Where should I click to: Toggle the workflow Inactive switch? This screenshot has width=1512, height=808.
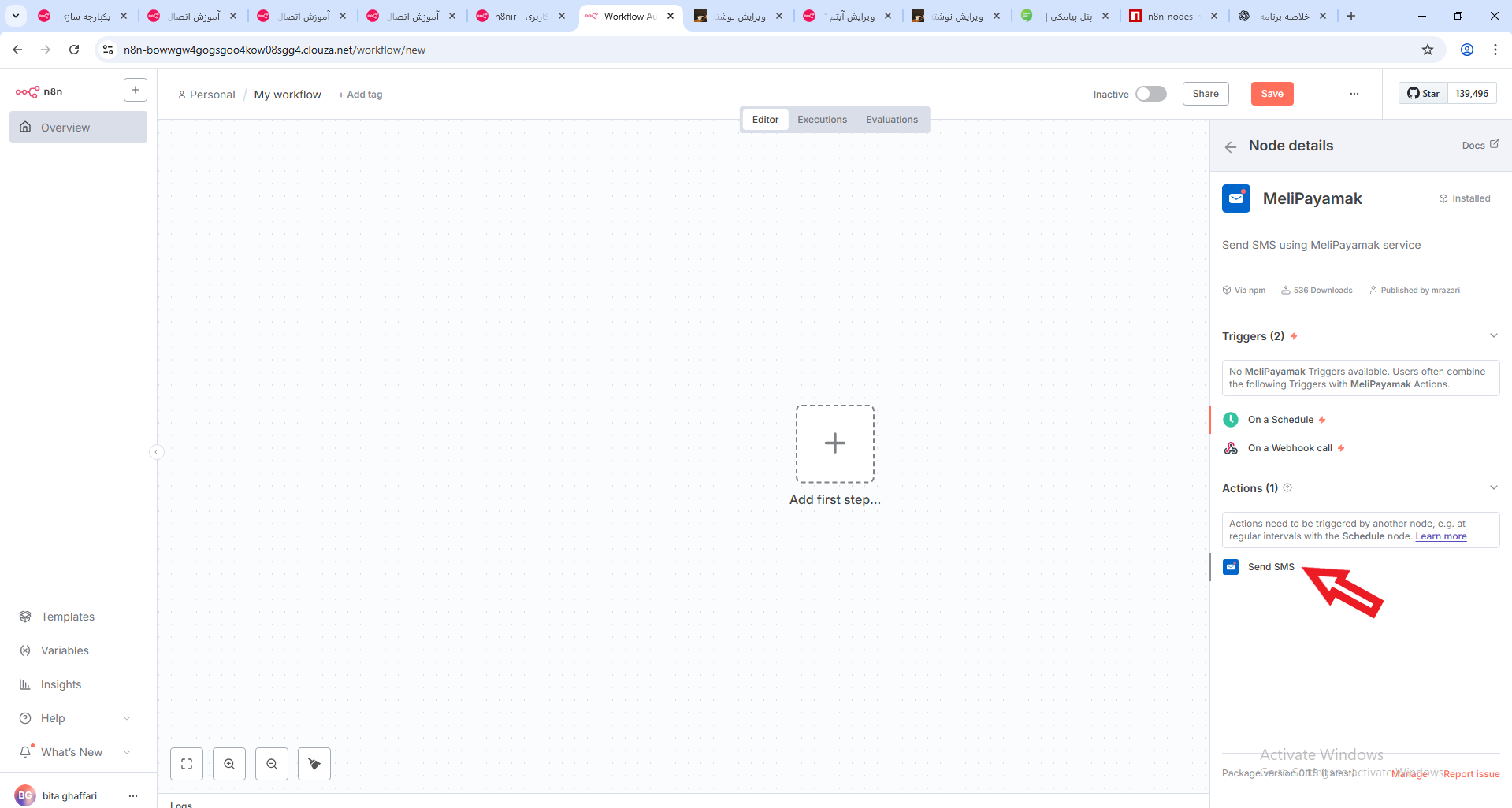pos(1150,94)
